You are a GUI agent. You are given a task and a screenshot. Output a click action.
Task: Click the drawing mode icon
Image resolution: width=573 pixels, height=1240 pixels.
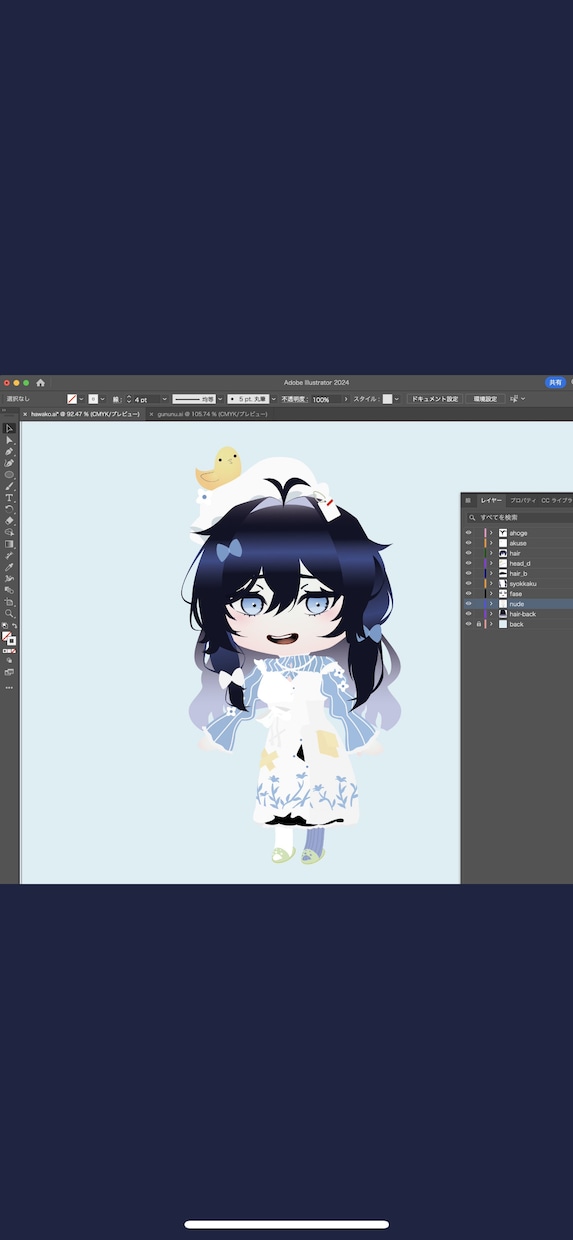[9, 660]
